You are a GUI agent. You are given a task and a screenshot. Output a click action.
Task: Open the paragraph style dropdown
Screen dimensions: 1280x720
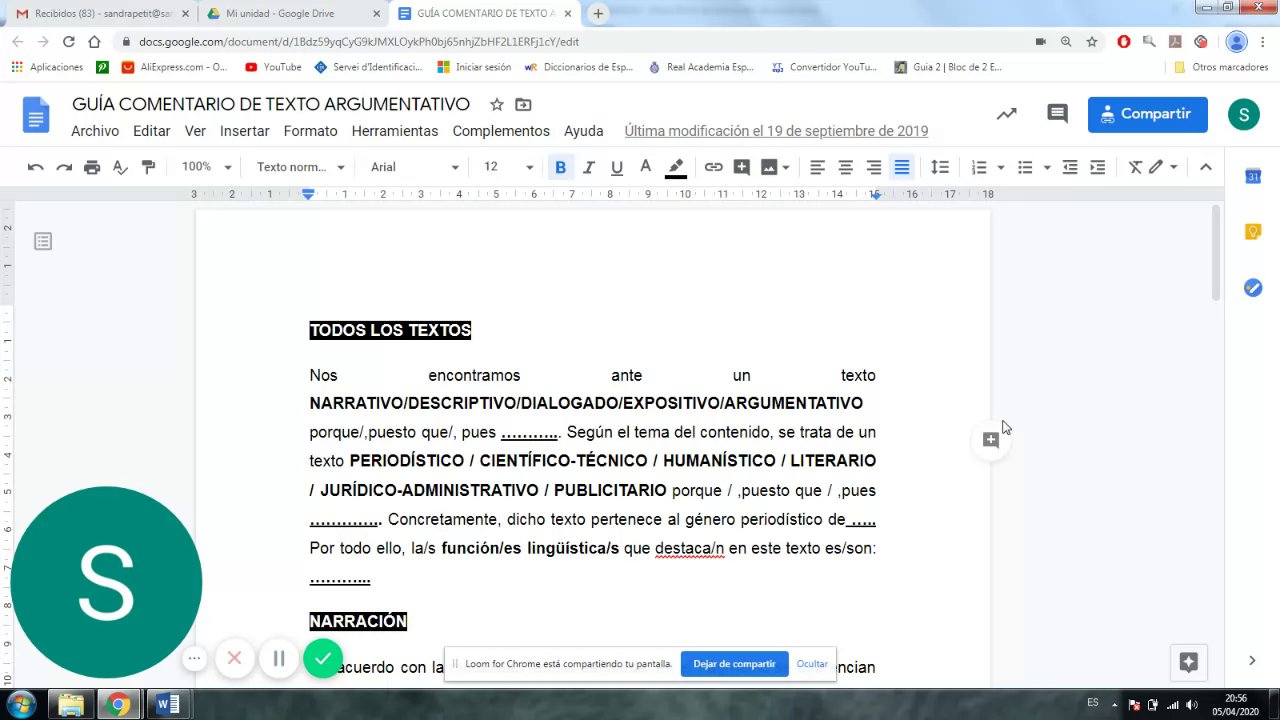300,167
